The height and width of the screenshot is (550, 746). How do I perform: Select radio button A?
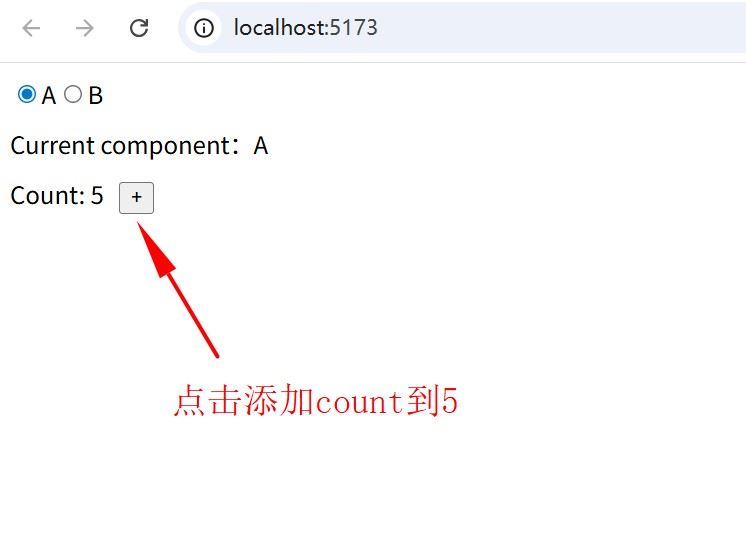click(27, 94)
